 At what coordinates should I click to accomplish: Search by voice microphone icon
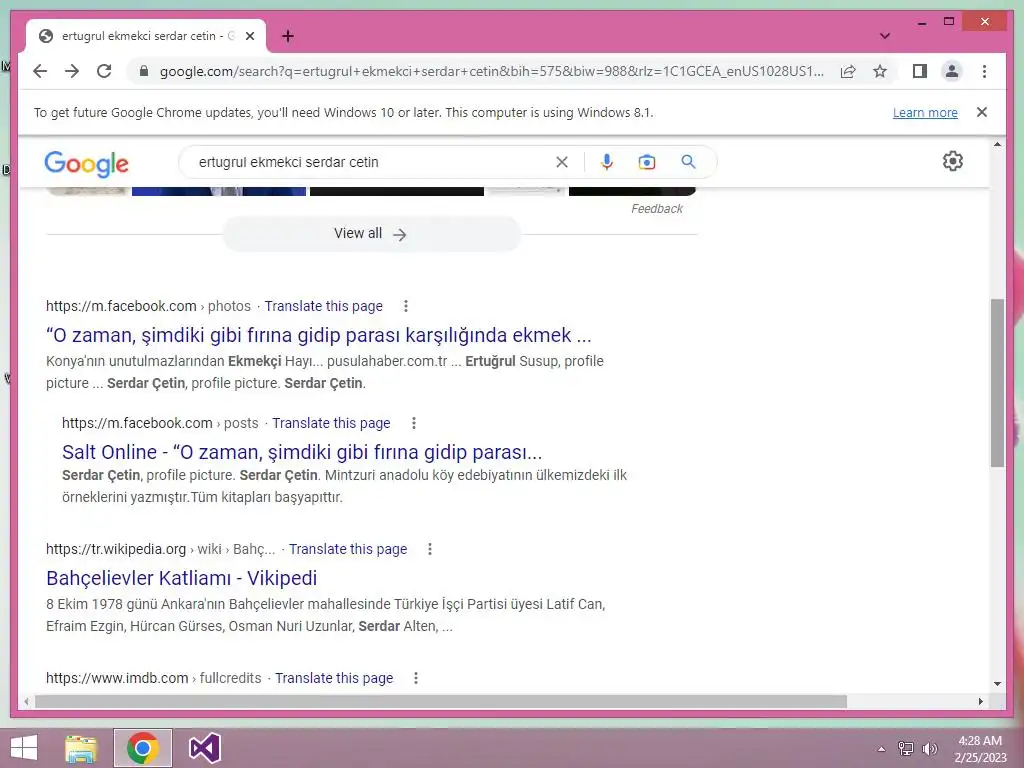tap(607, 162)
